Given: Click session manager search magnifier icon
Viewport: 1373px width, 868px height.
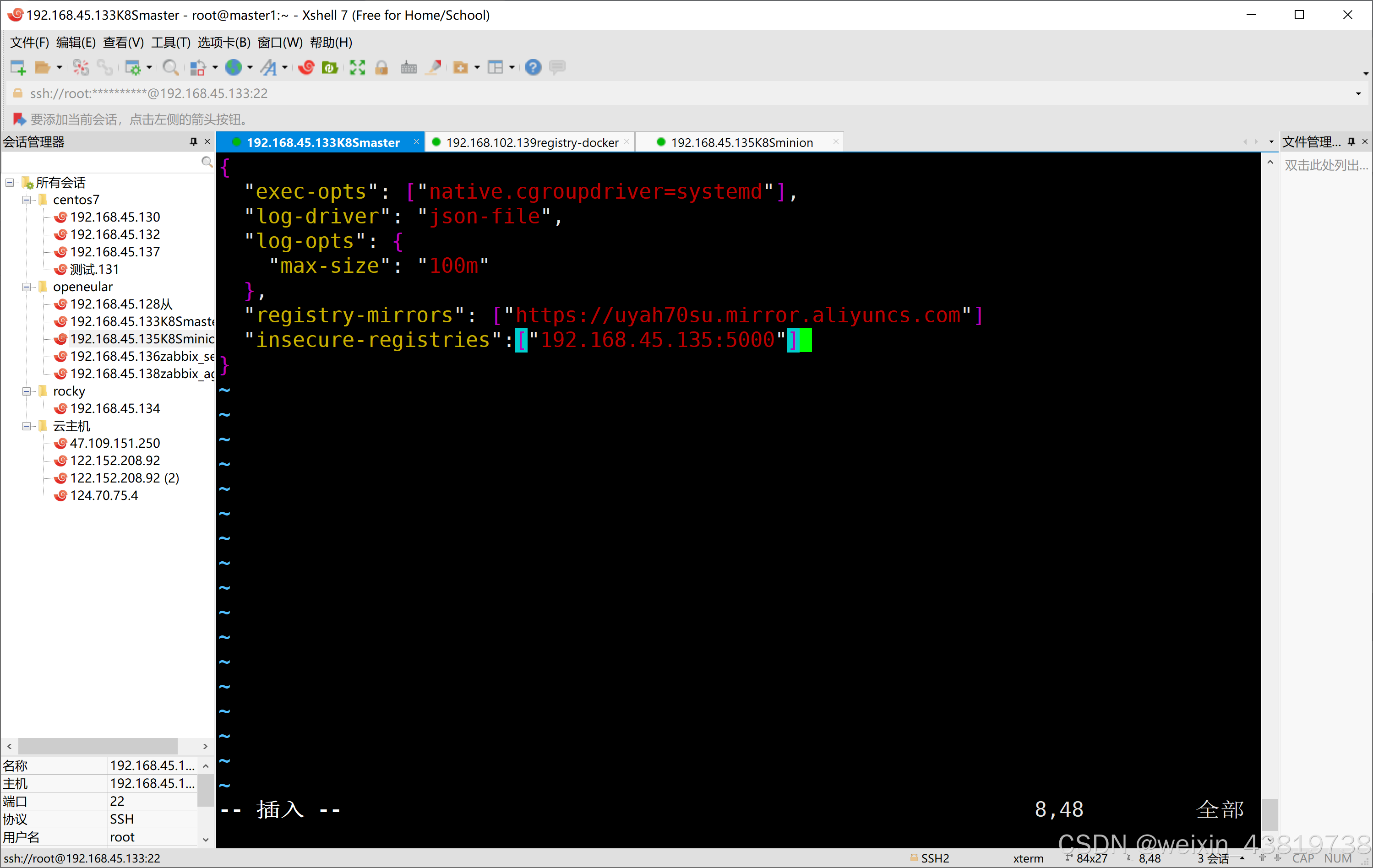Looking at the screenshot, I should pyautogui.click(x=207, y=162).
